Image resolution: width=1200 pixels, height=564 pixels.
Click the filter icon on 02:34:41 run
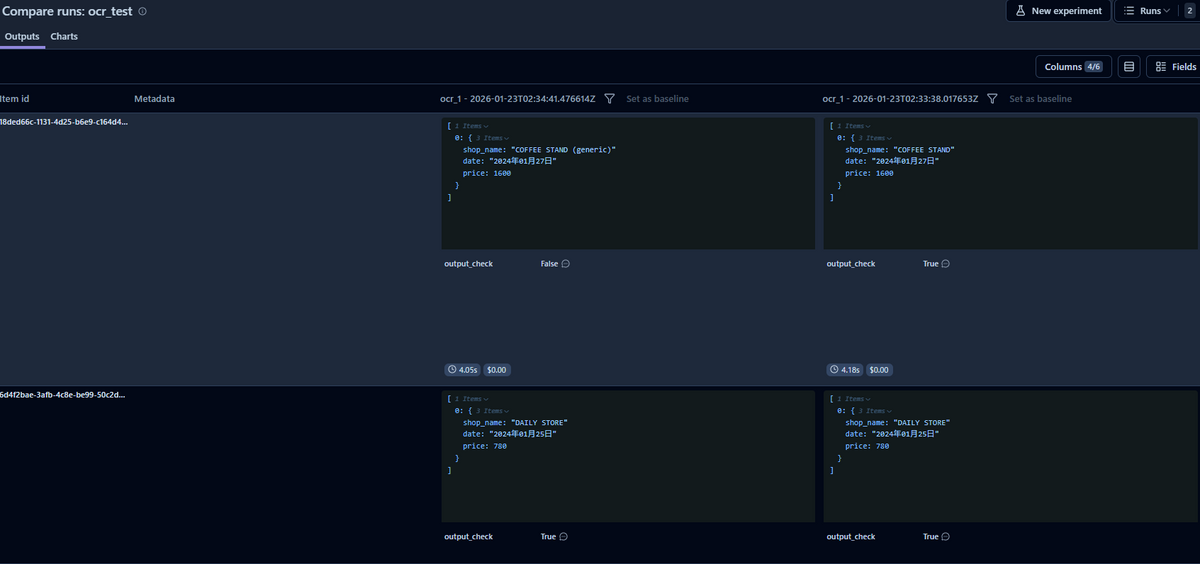pos(609,99)
